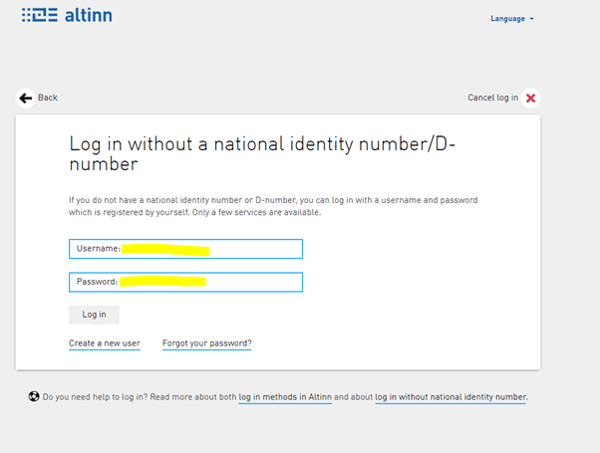Click the explanatory paragraph under the heading
Screen dimensions: 600x453
[x=270, y=205]
